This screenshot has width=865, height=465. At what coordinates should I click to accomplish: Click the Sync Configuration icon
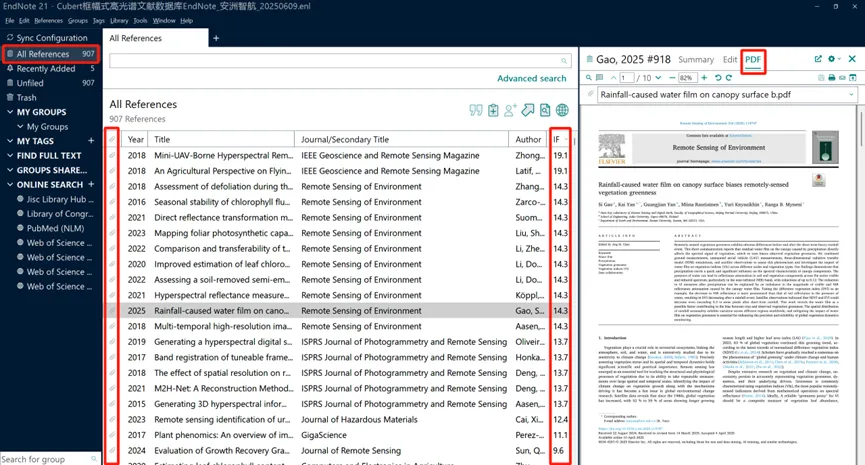tap(10, 38)
